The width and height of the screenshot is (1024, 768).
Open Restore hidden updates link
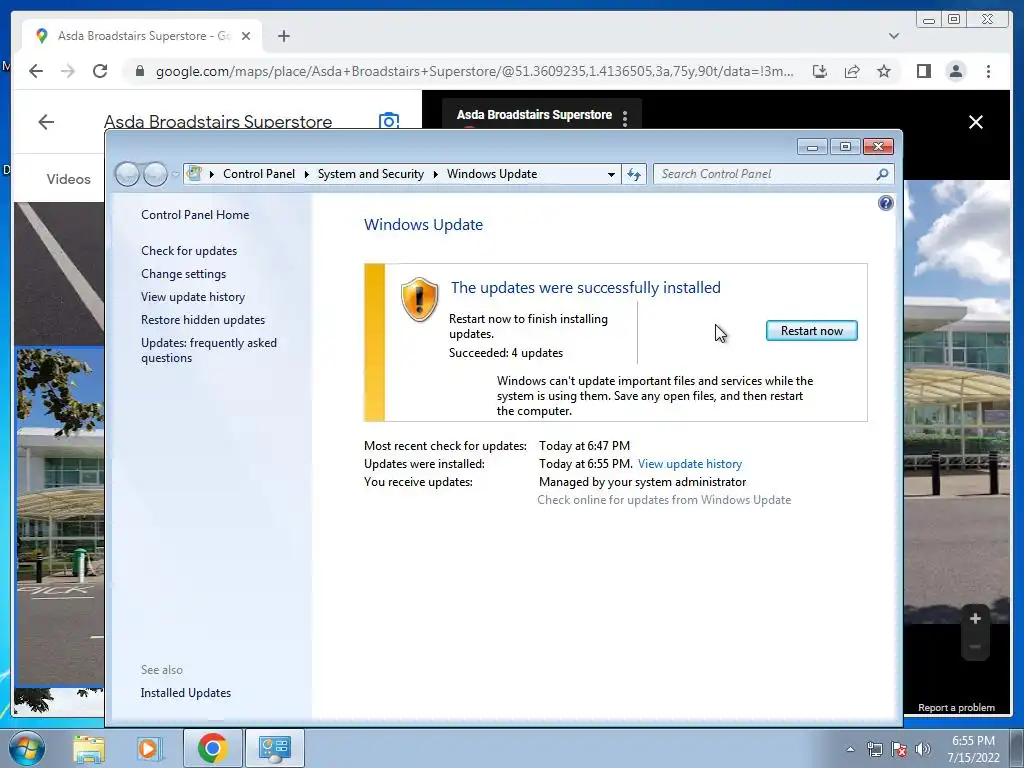point(202,319)
